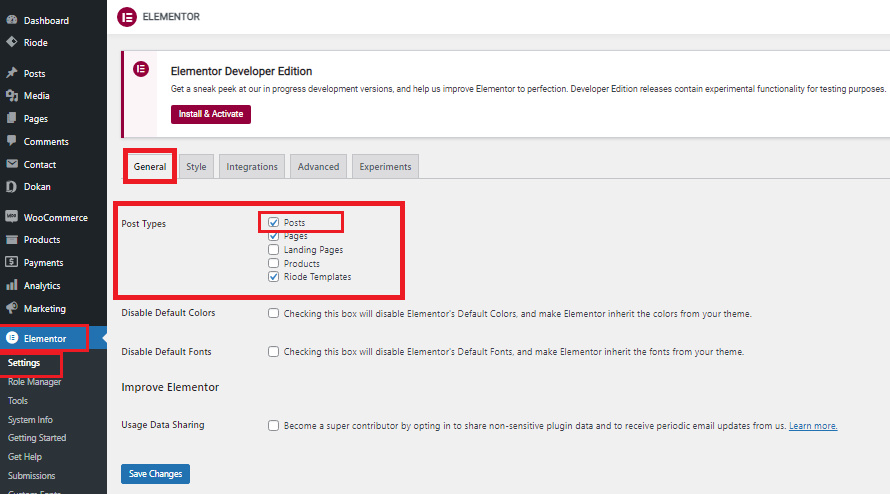Check the Disable Default Colors box
The height and width of the screenshot is (494, 890).
pos(274,313)
